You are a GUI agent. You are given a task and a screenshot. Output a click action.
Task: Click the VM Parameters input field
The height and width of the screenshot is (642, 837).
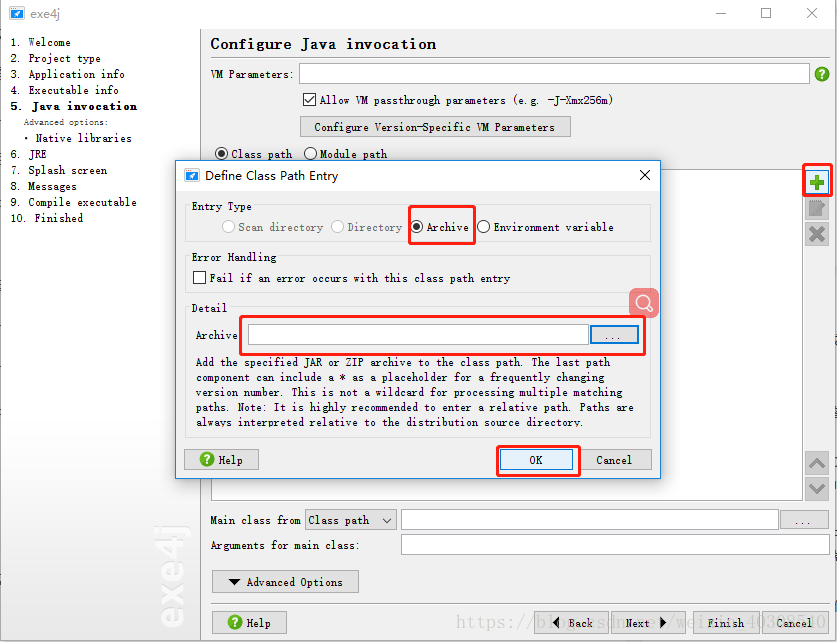(554, 74)
